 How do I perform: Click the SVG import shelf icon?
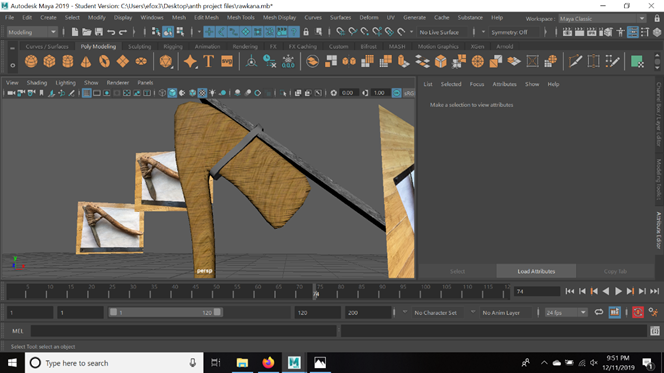(x=227, y=62)
